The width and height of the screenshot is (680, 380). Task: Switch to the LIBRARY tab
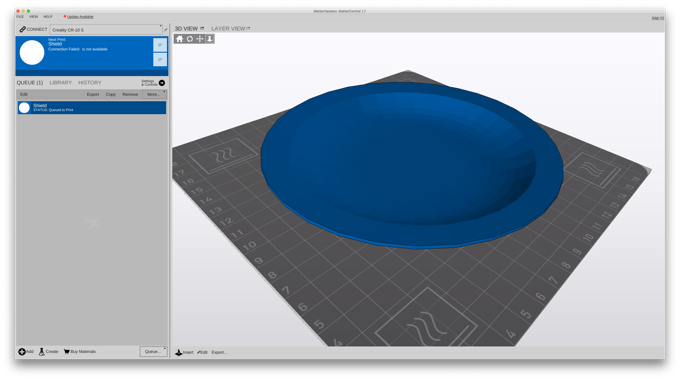(61, 82)
